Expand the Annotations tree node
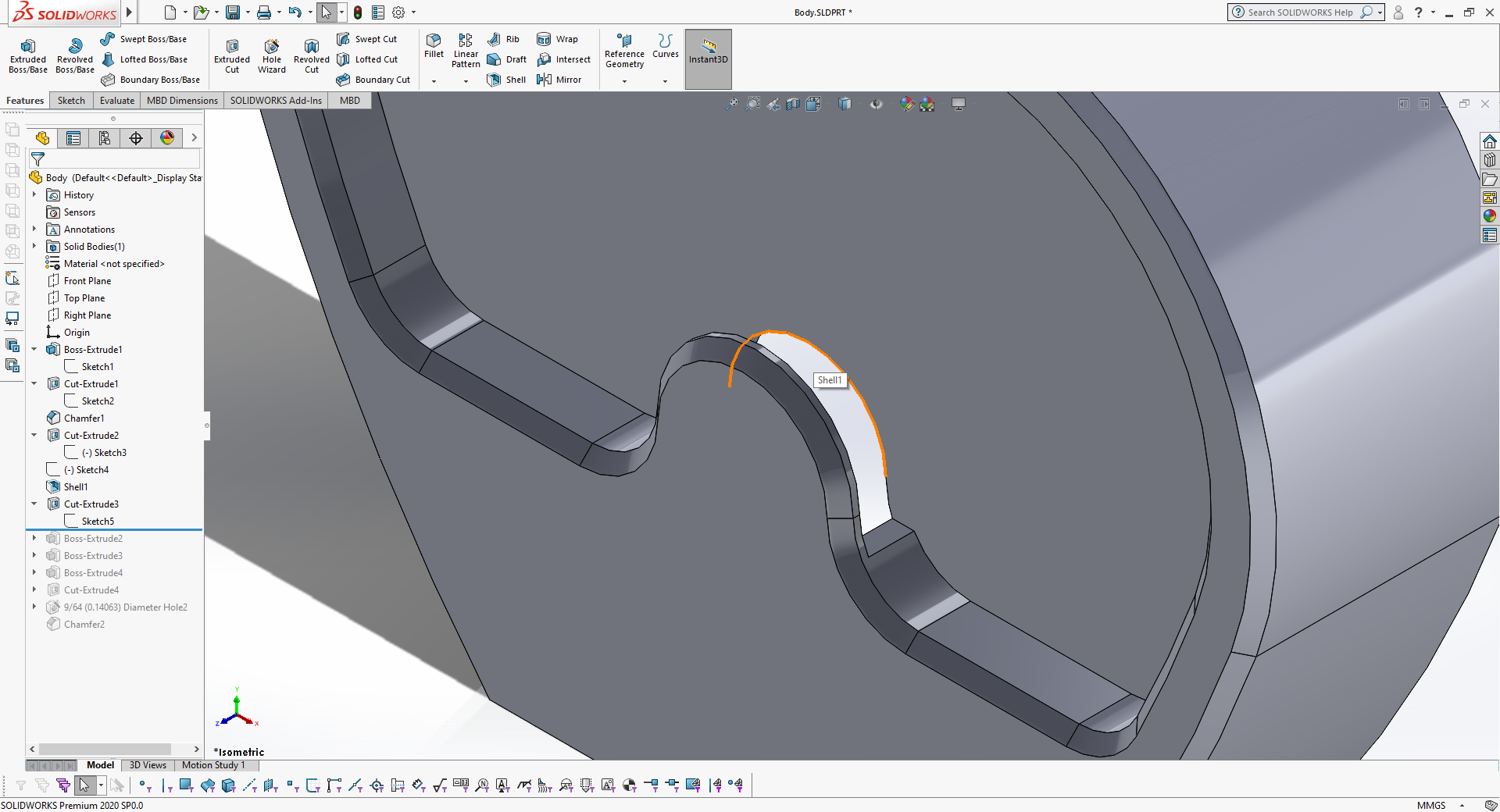The image size is (1500, 812). tap(34, 229)
